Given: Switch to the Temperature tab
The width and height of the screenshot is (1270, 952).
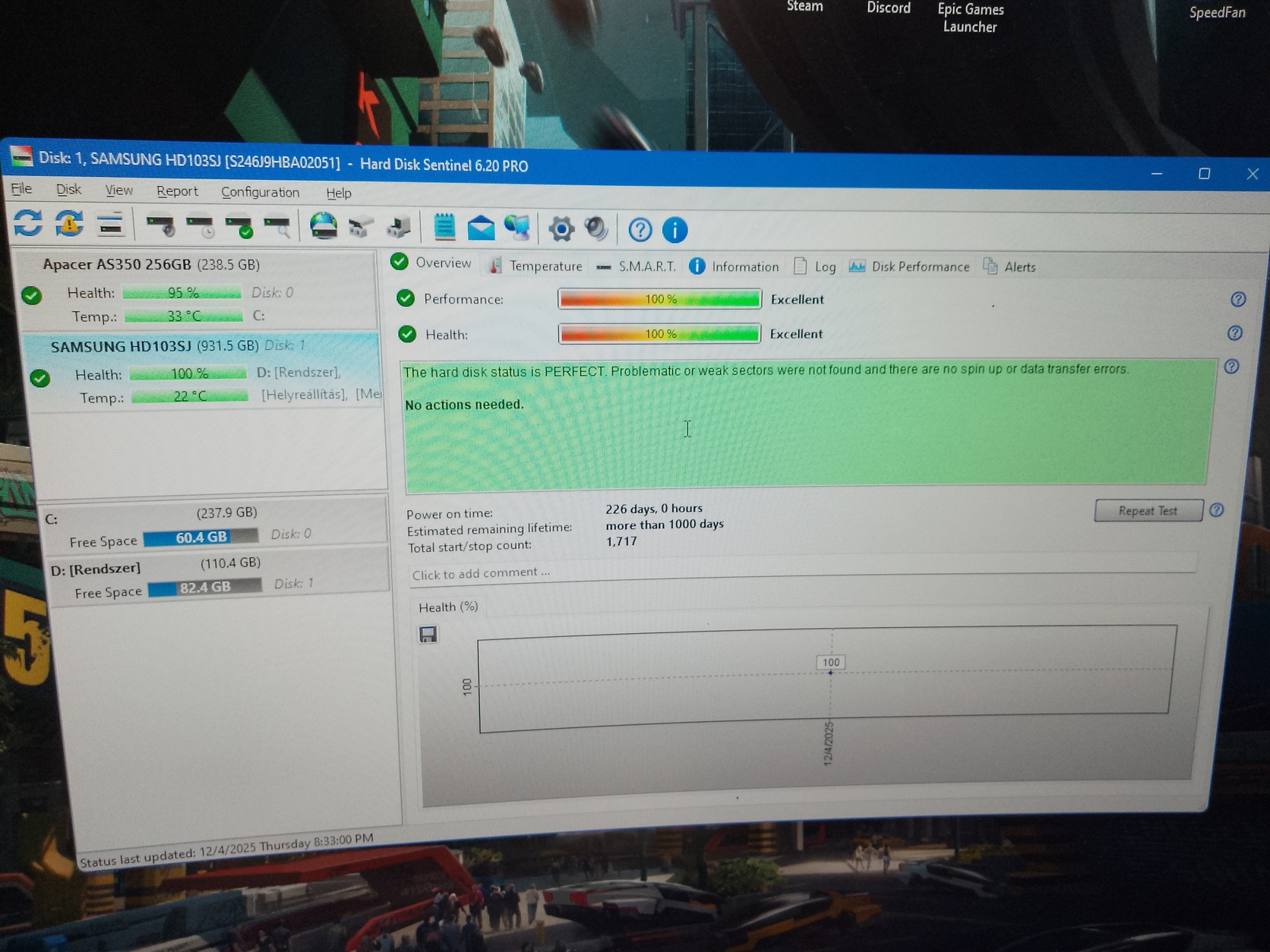Looking at the screenshot, I should point(535,266).
